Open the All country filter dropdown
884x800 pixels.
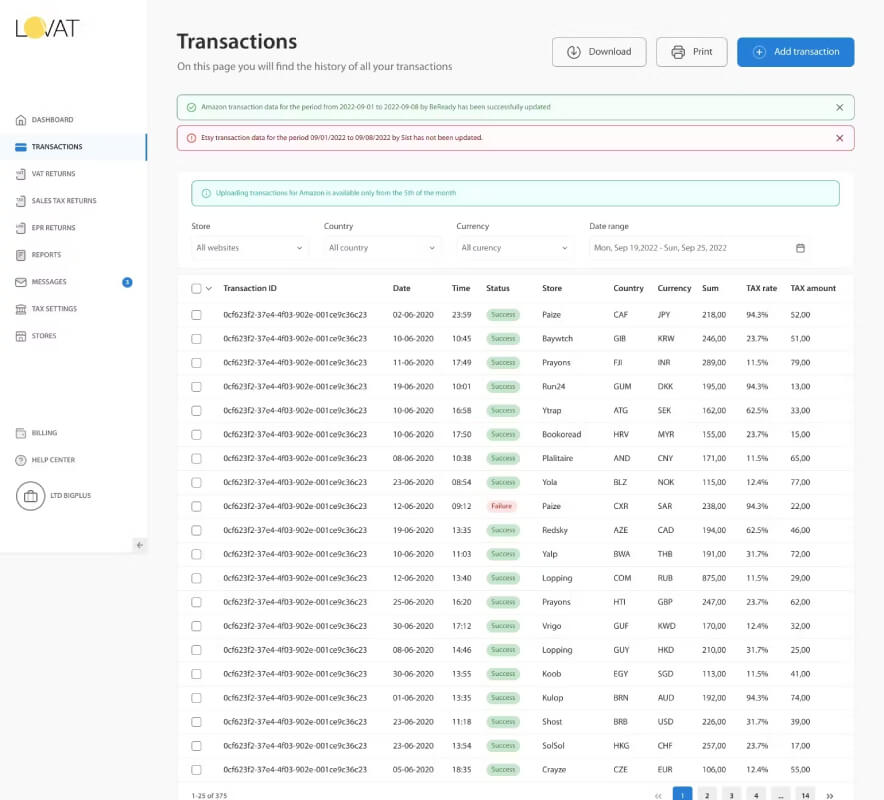pos(382,248)
